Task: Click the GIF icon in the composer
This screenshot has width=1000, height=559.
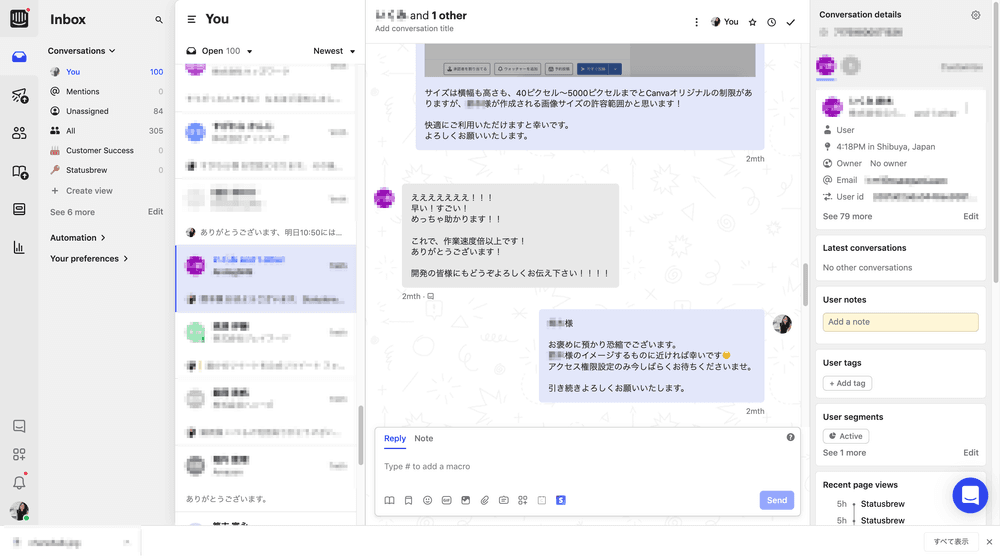Action: 446,500
